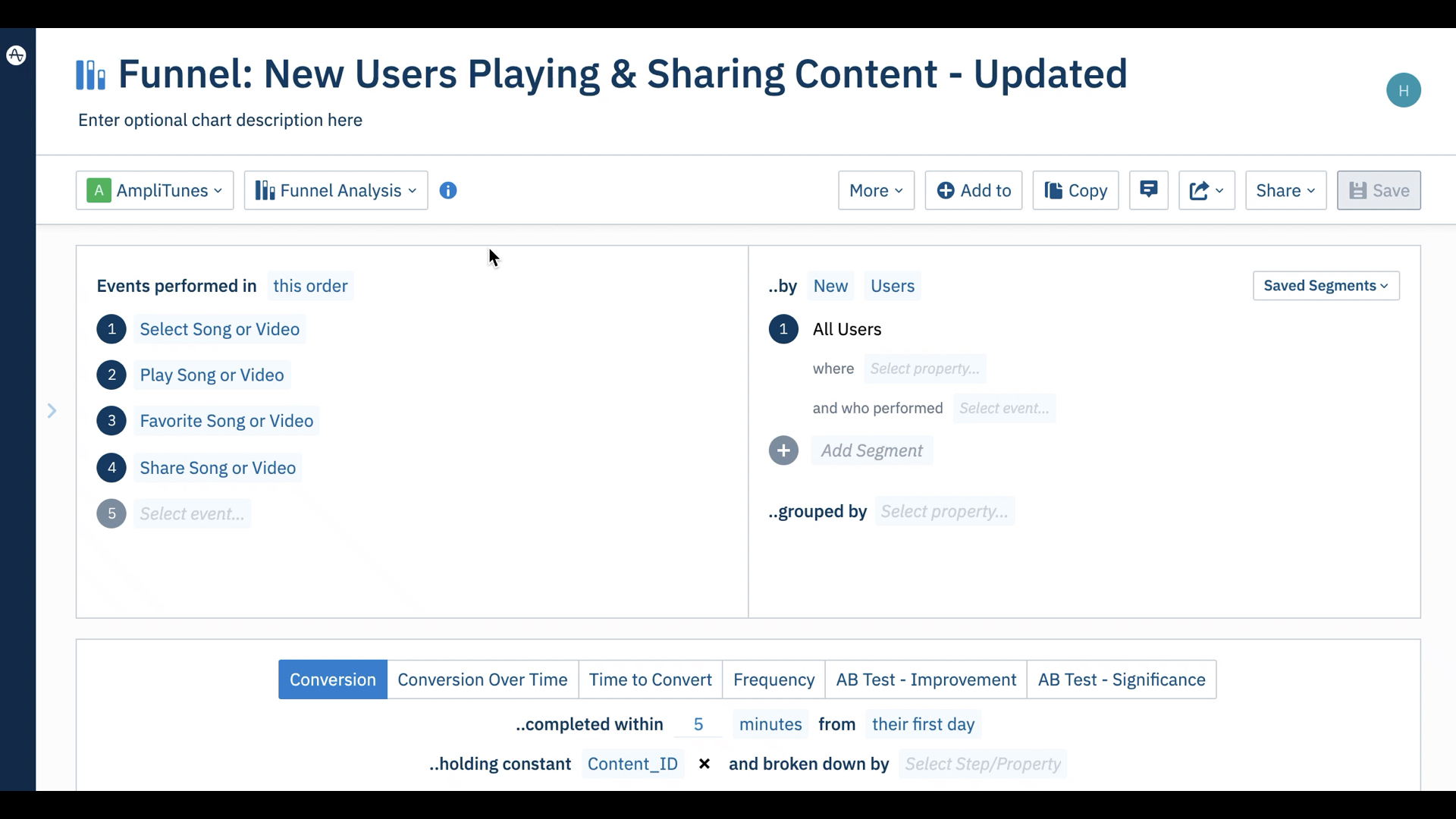Click the H user avatar
This screenshot has height=819, width=1456.
1404,90
